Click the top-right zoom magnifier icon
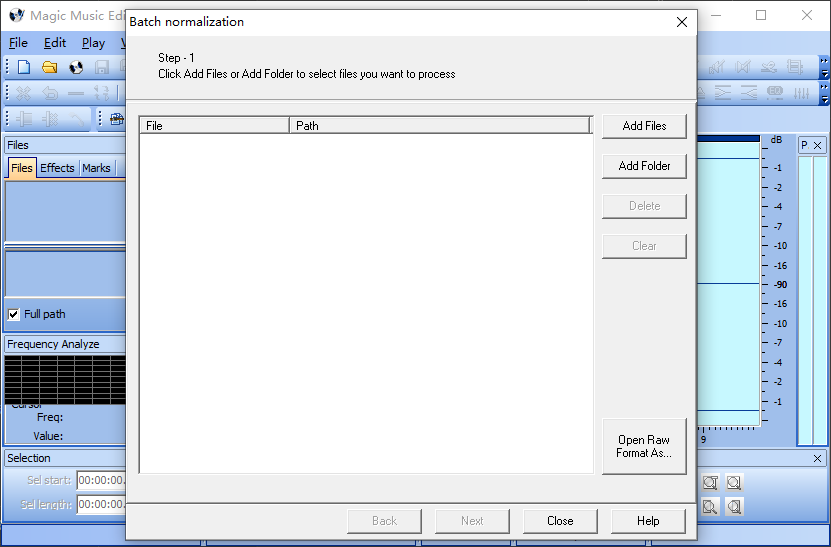Screen dimensions: 831x547 (734, 482)
